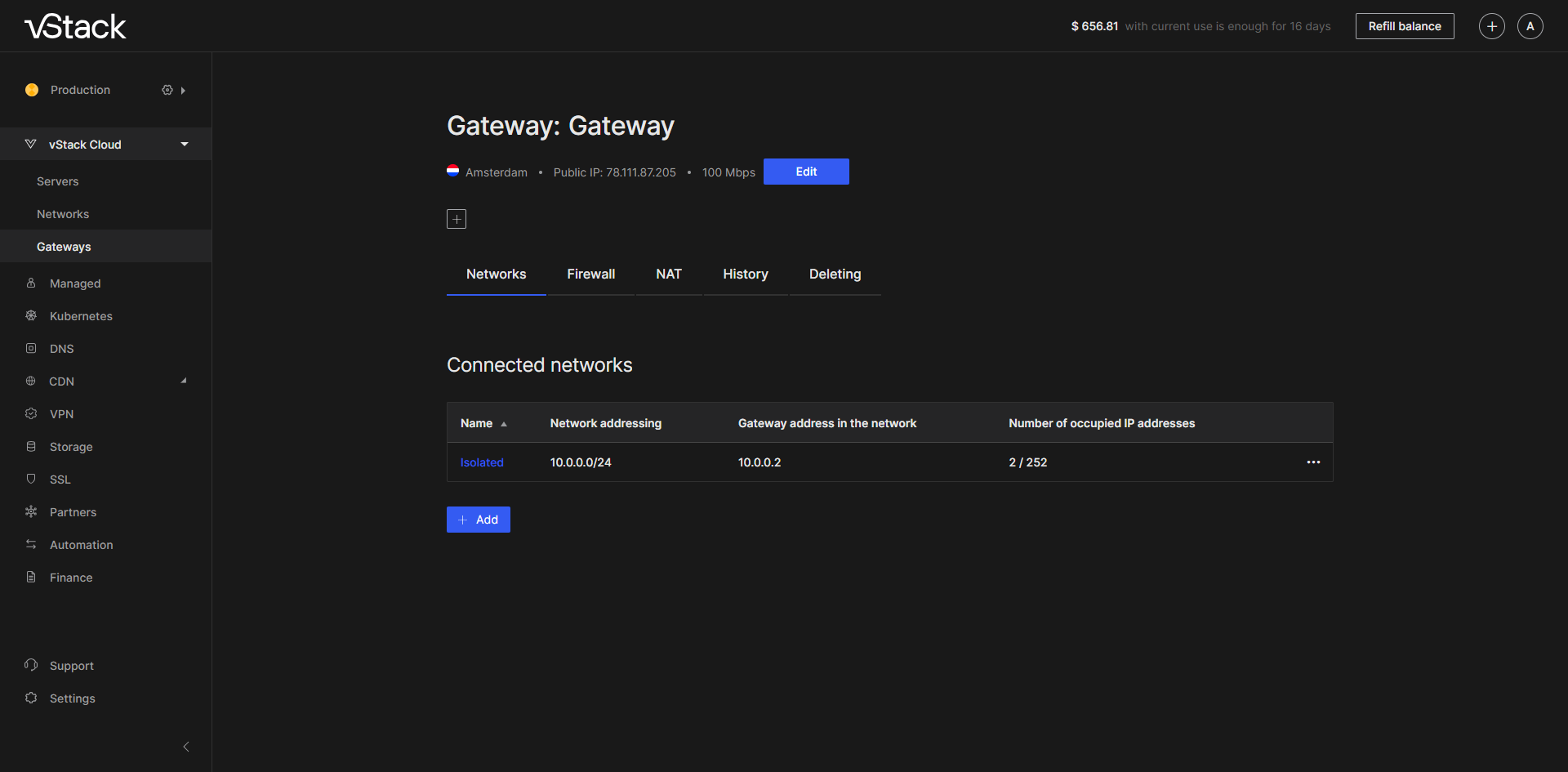Click the small plus box under gateway info
Viewport: 1568px width, 772px height.
457,219
